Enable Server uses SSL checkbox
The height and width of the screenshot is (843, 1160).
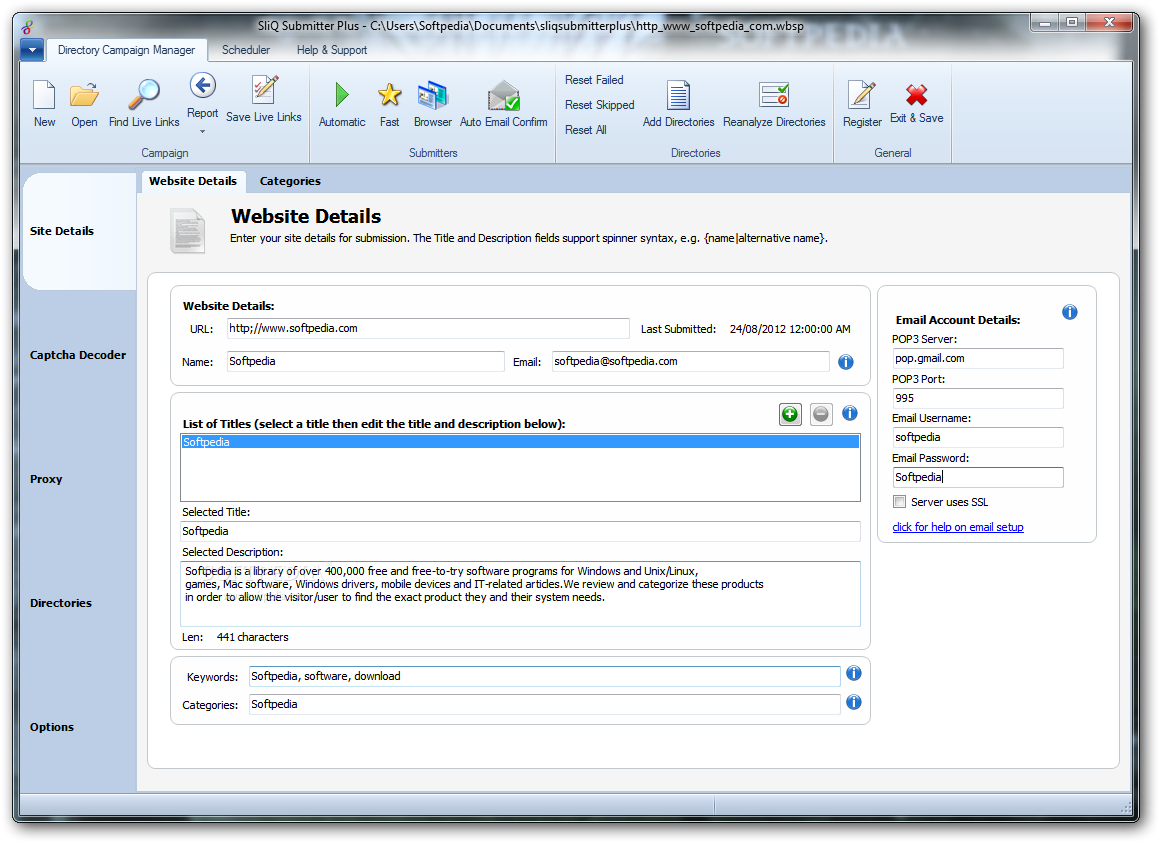click(900, 502)
